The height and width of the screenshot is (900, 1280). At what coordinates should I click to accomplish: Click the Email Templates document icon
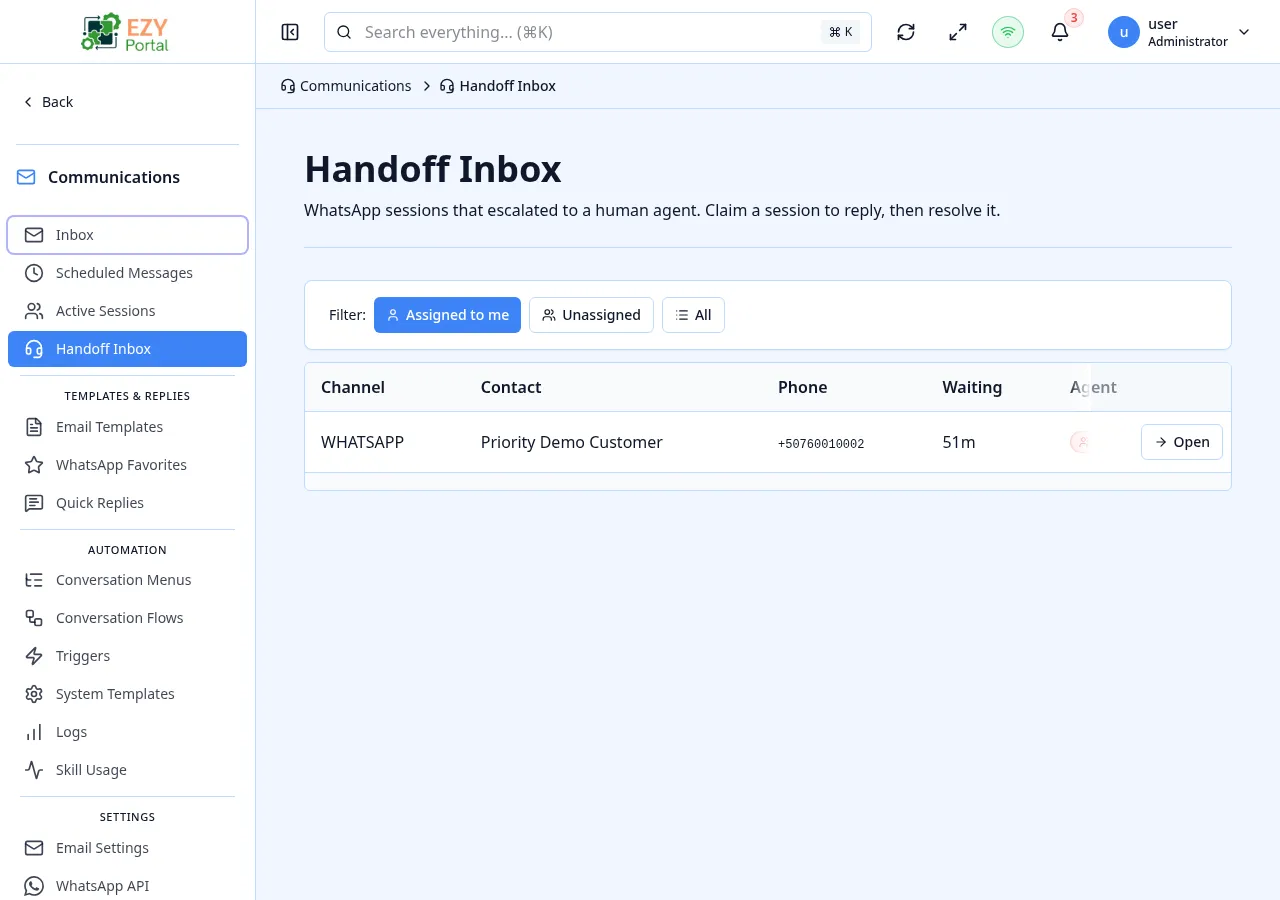click(34, 427)
